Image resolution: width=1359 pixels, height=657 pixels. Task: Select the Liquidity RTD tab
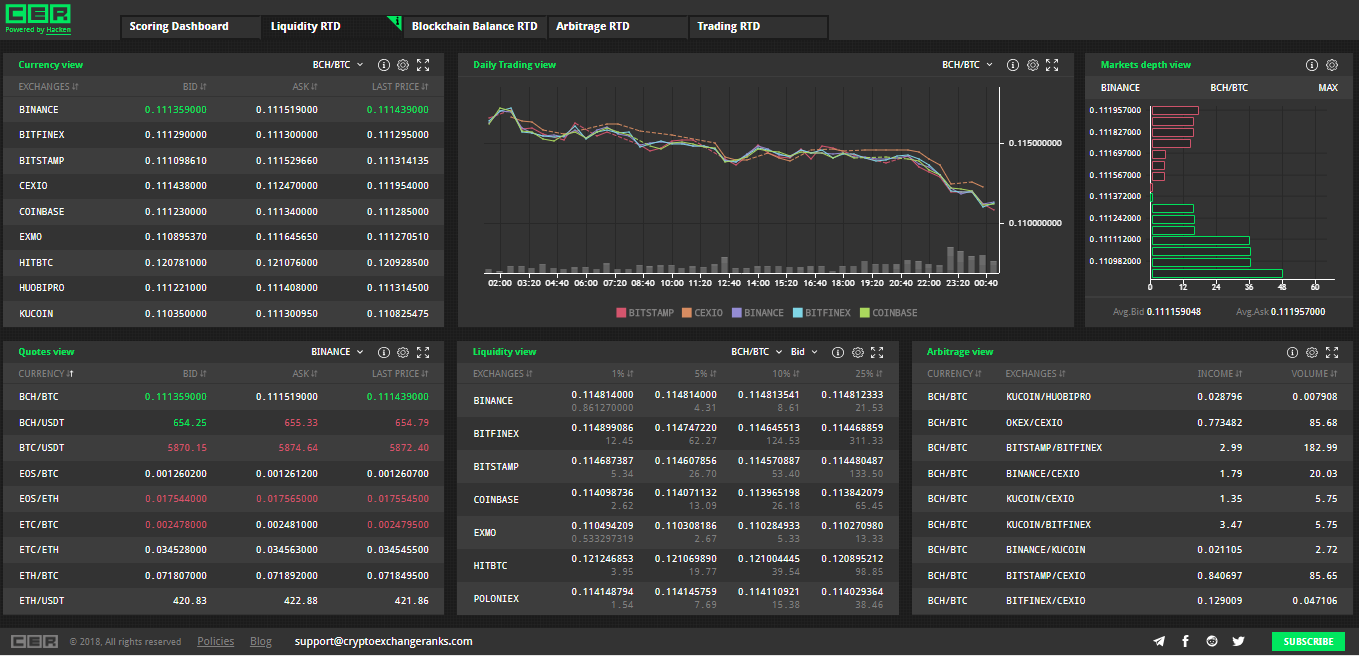coord(332,27)
